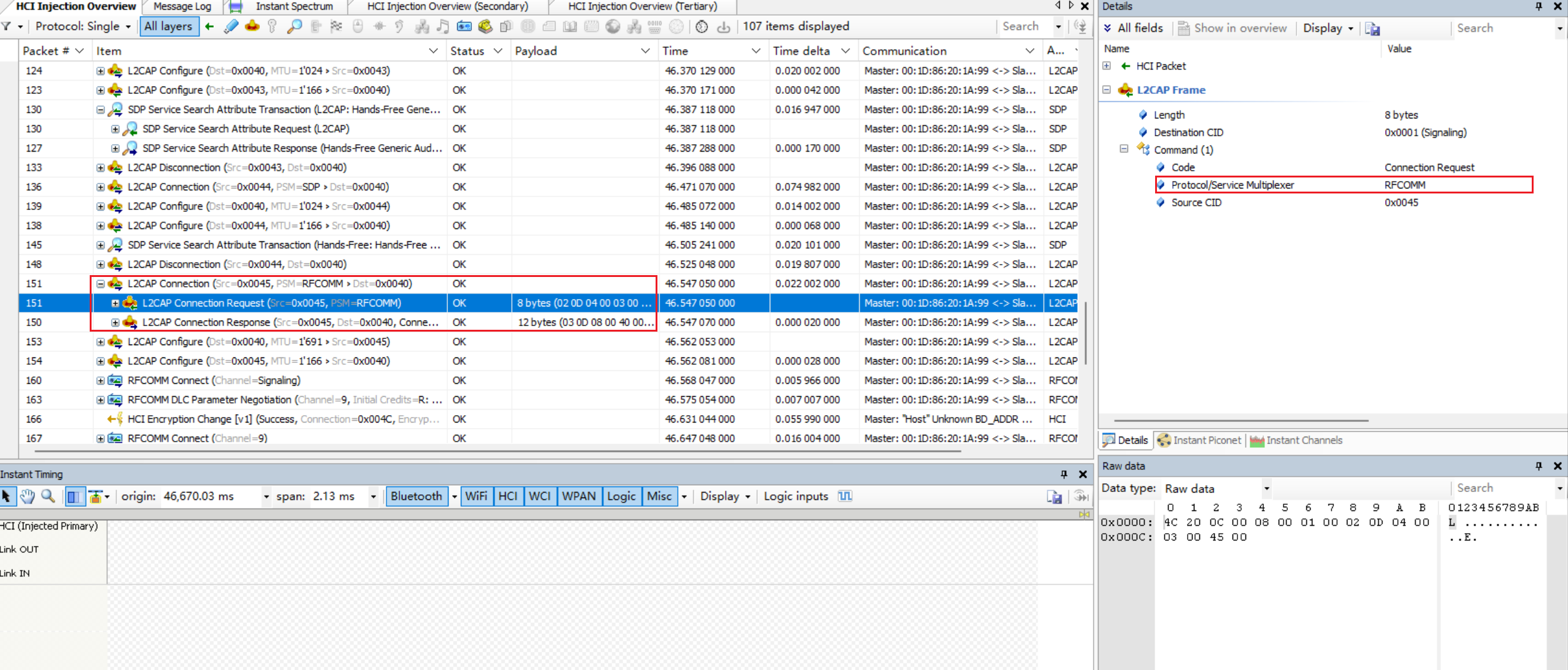Image resolution: width=1568 pixels, height=670 pixels.
Task: Open the Instant Piconet tab
Action: (1200, 440)
